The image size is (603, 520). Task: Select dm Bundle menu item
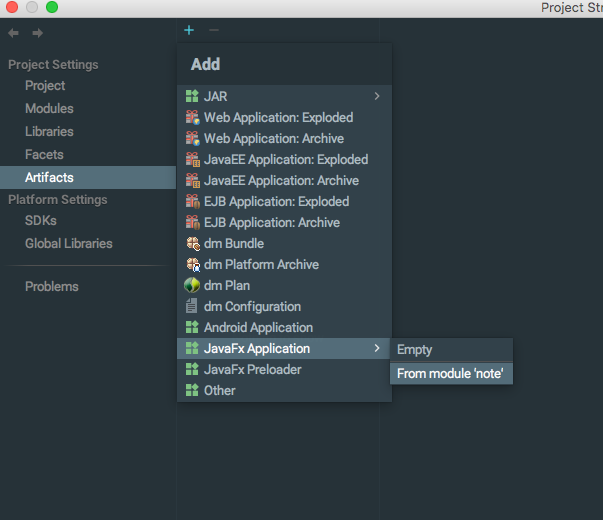[284, 243]
